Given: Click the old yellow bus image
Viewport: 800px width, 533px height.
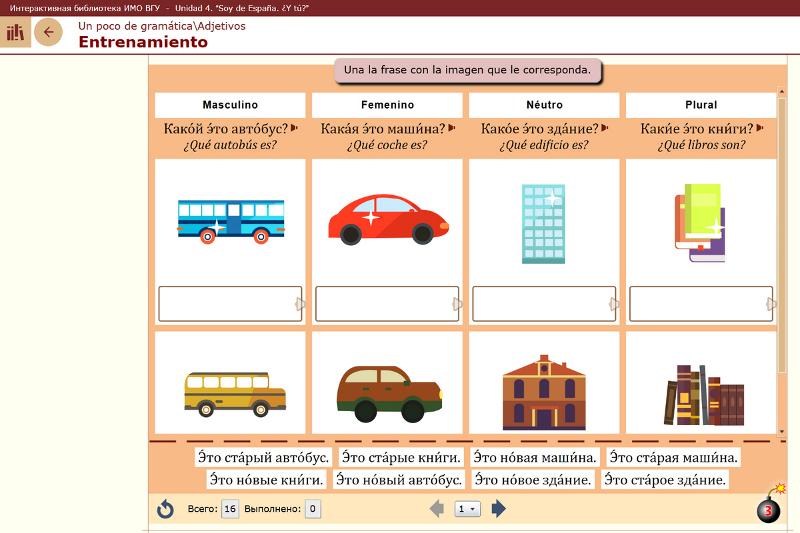Looking at the screenshot, I should (x=234, y=393).
